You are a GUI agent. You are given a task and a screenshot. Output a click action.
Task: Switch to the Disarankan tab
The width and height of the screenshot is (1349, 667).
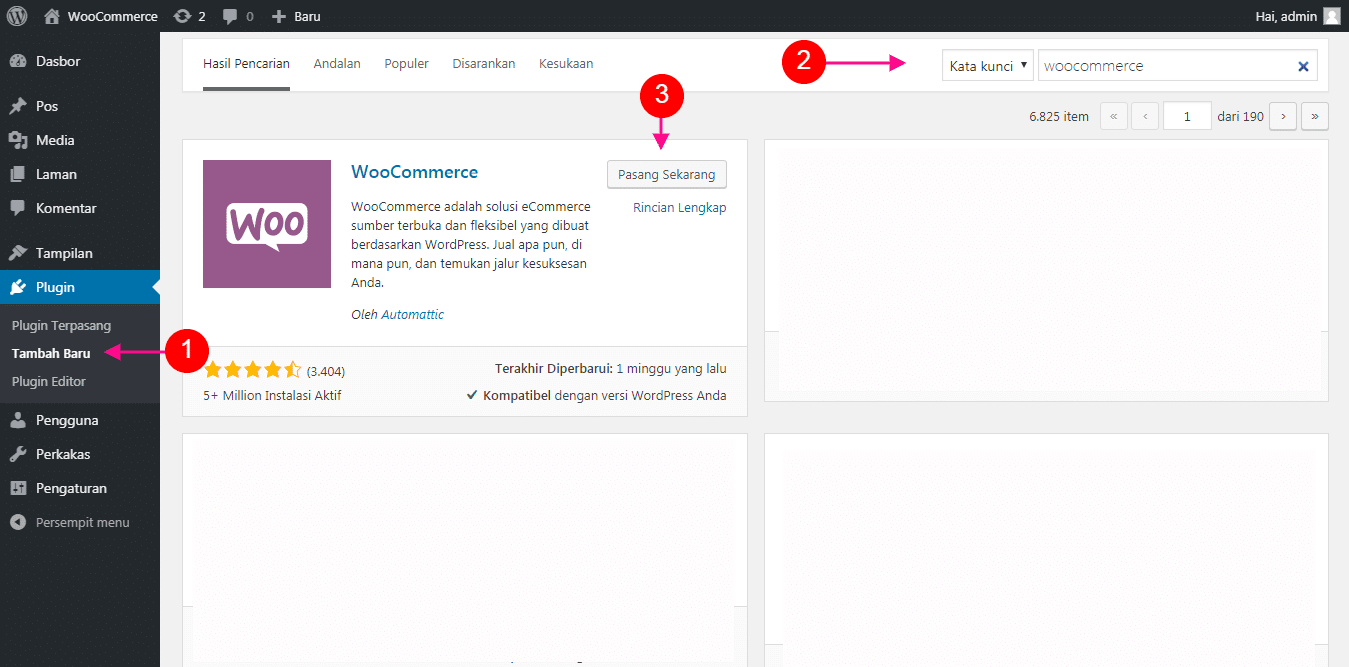pyautogui.click(x=484, y=64)
